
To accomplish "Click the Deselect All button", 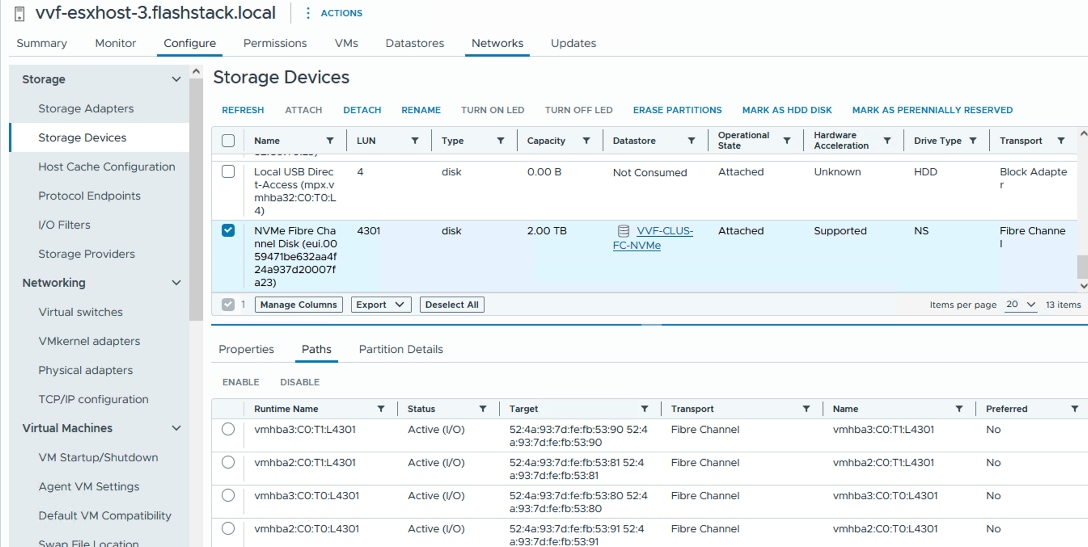I will [x=452, y=305].
